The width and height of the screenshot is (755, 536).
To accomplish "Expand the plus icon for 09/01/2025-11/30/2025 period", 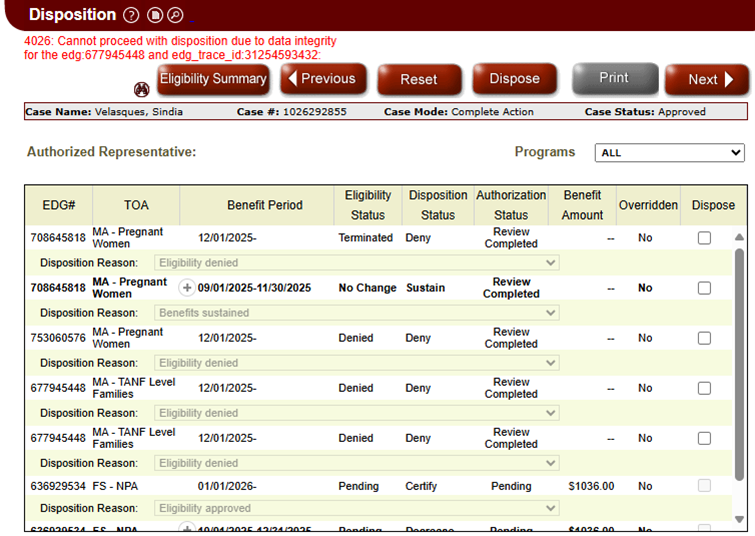I will 186,288.
